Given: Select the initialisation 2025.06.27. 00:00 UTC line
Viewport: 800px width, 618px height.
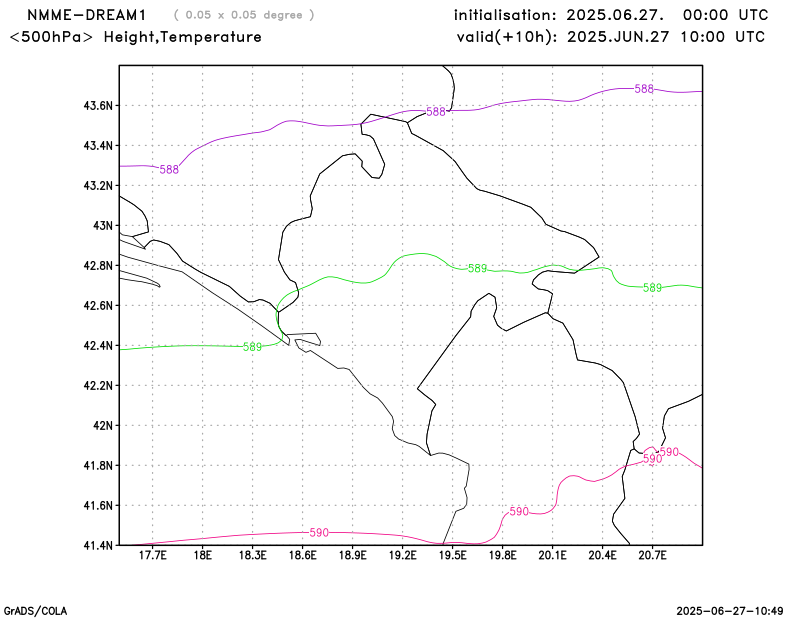Looking at the screenshot, I should pyautogui.click(x=611, y=15).
